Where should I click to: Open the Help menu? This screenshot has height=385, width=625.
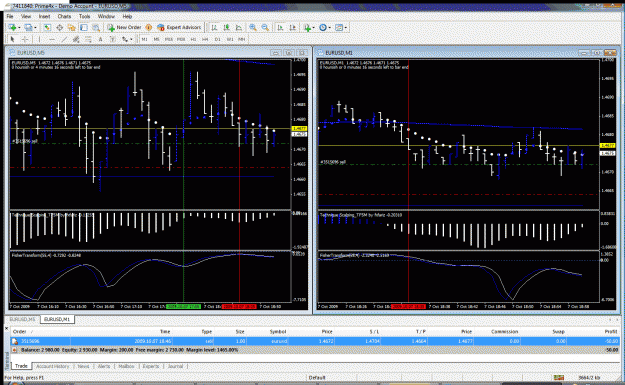click(127, 16)
